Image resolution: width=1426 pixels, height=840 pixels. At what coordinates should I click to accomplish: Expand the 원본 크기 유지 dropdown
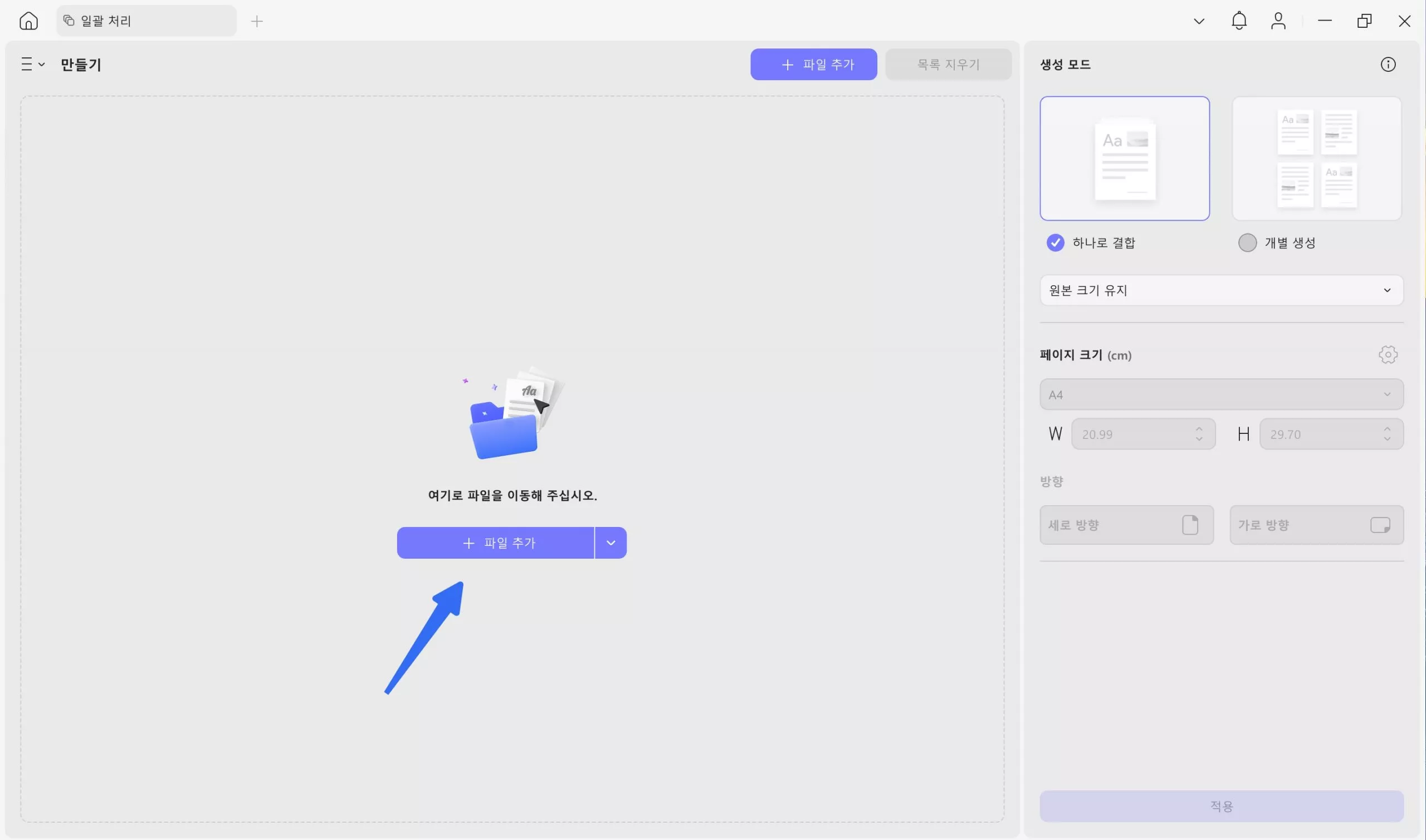1221,290
